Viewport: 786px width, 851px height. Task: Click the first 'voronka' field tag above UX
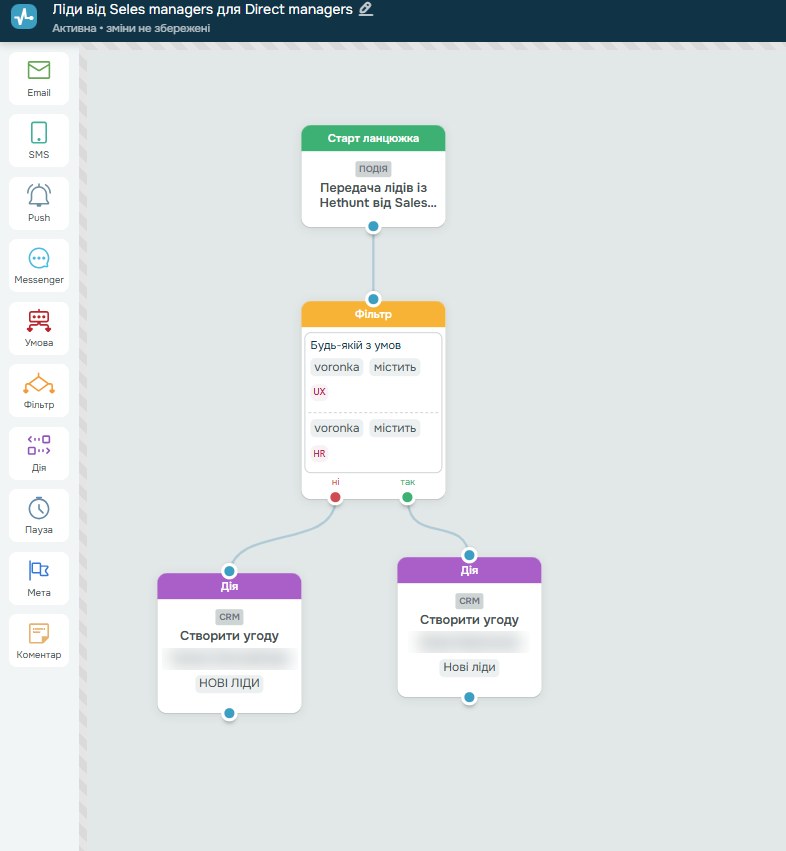337,367
